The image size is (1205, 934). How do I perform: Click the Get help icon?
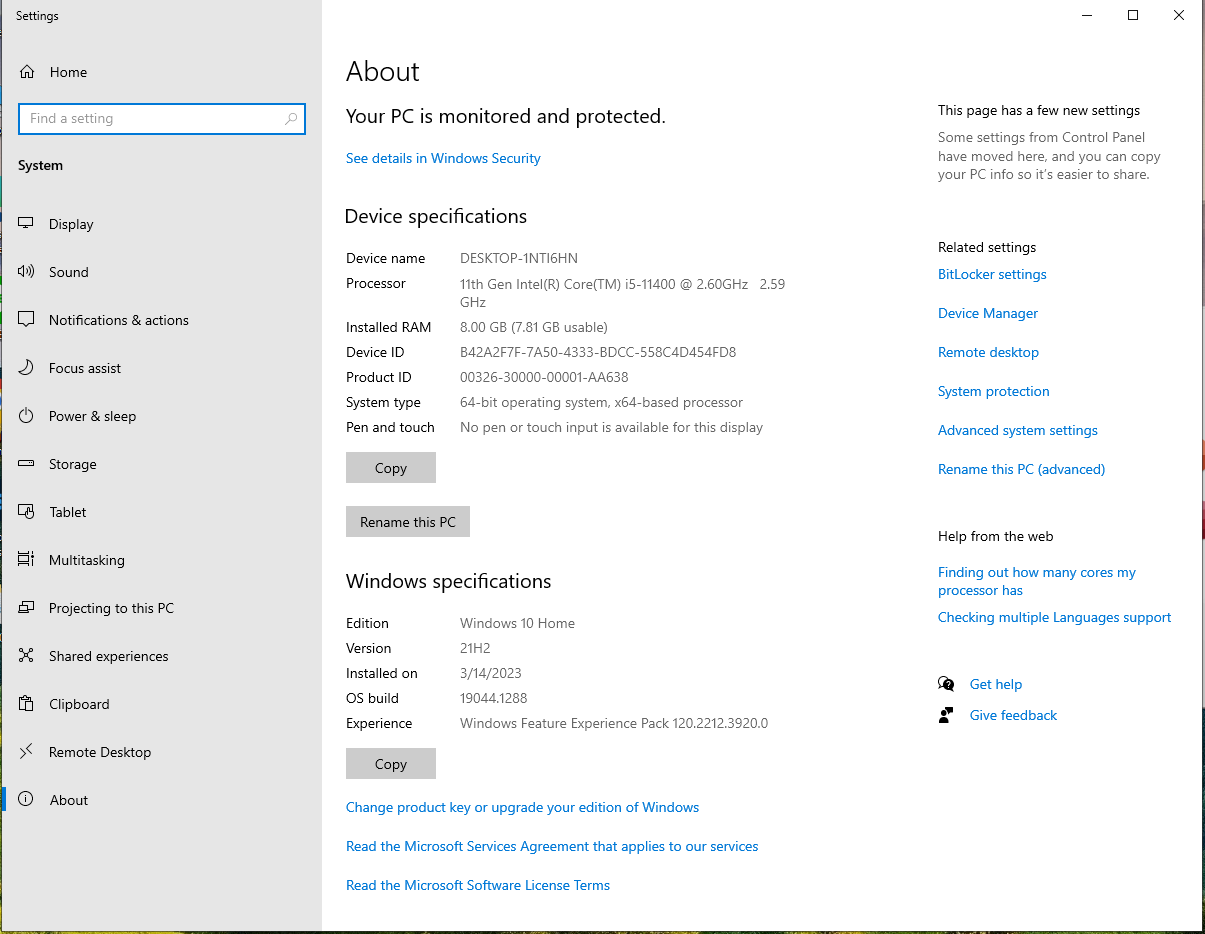(x=946, y=684)
